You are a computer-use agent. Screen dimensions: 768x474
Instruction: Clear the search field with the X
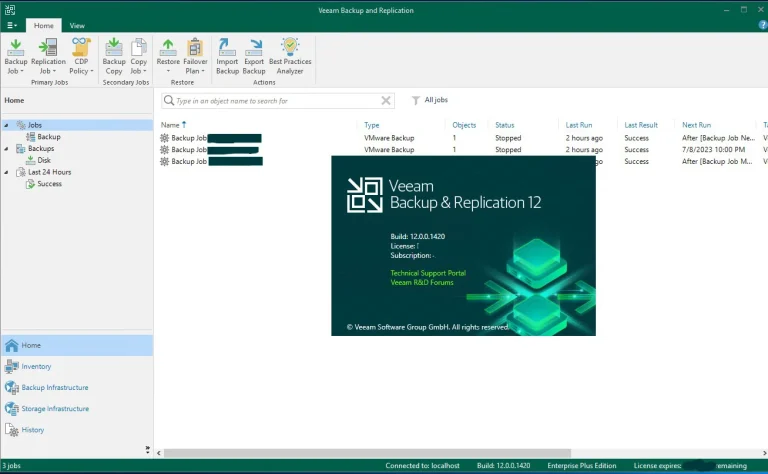pos(386,100)
